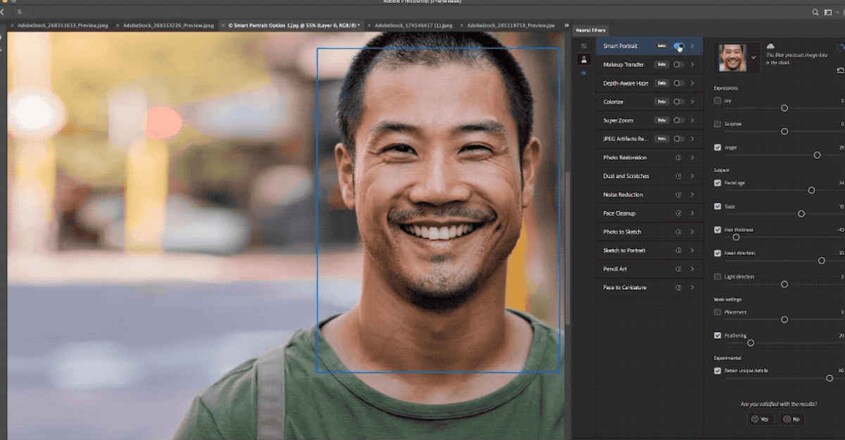Expand the Colorize chevron
The height and width of the screenshot is (440, 845).
coord(693,102)
